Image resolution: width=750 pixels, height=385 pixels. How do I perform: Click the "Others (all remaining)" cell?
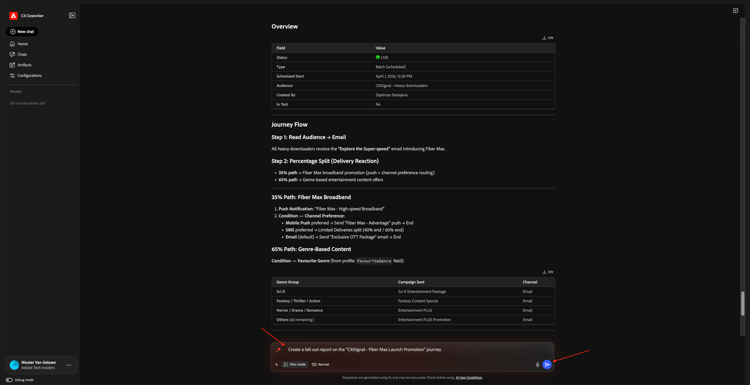[295, 319]
